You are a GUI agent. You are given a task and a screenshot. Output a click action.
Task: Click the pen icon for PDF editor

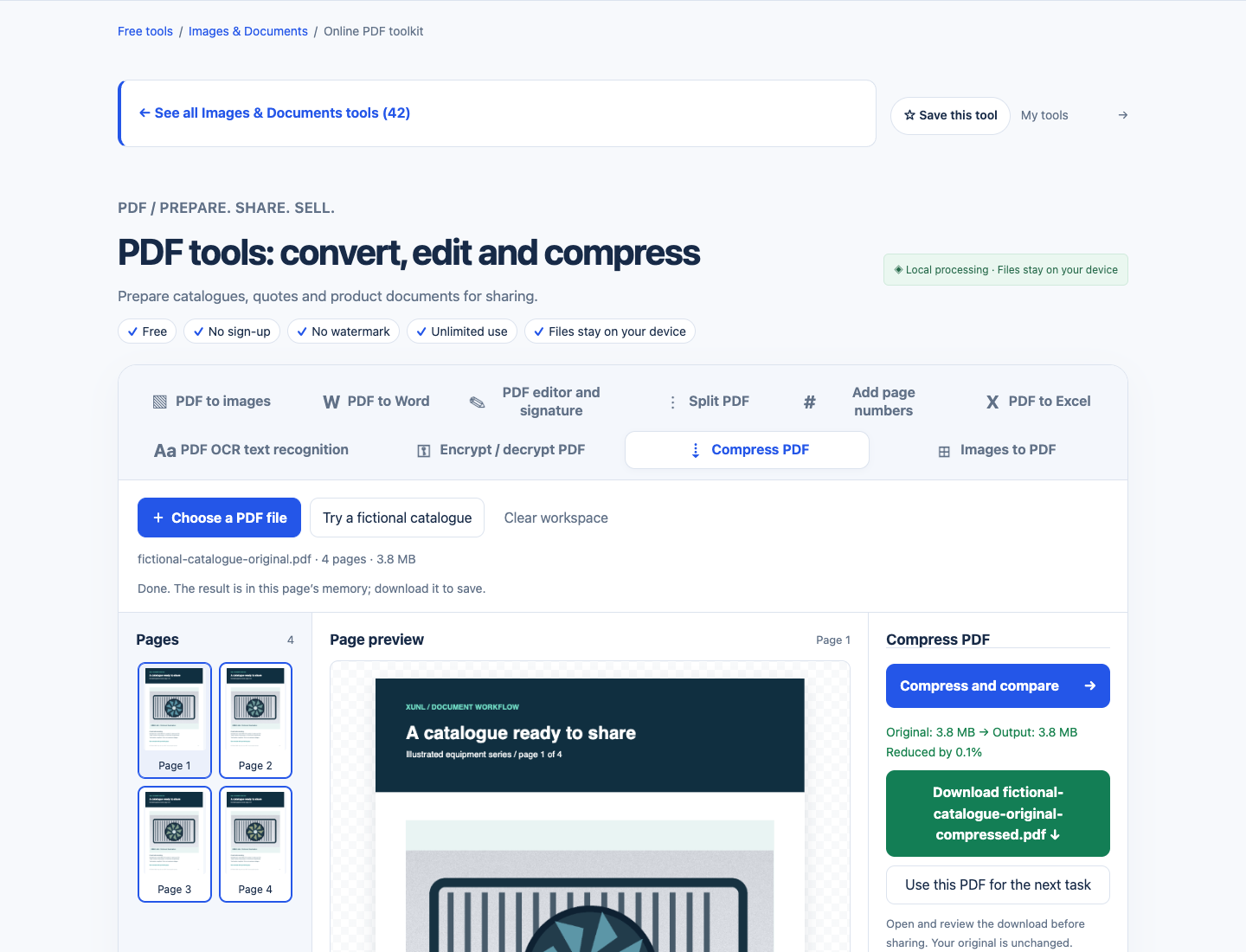click(x=477, y=402)
